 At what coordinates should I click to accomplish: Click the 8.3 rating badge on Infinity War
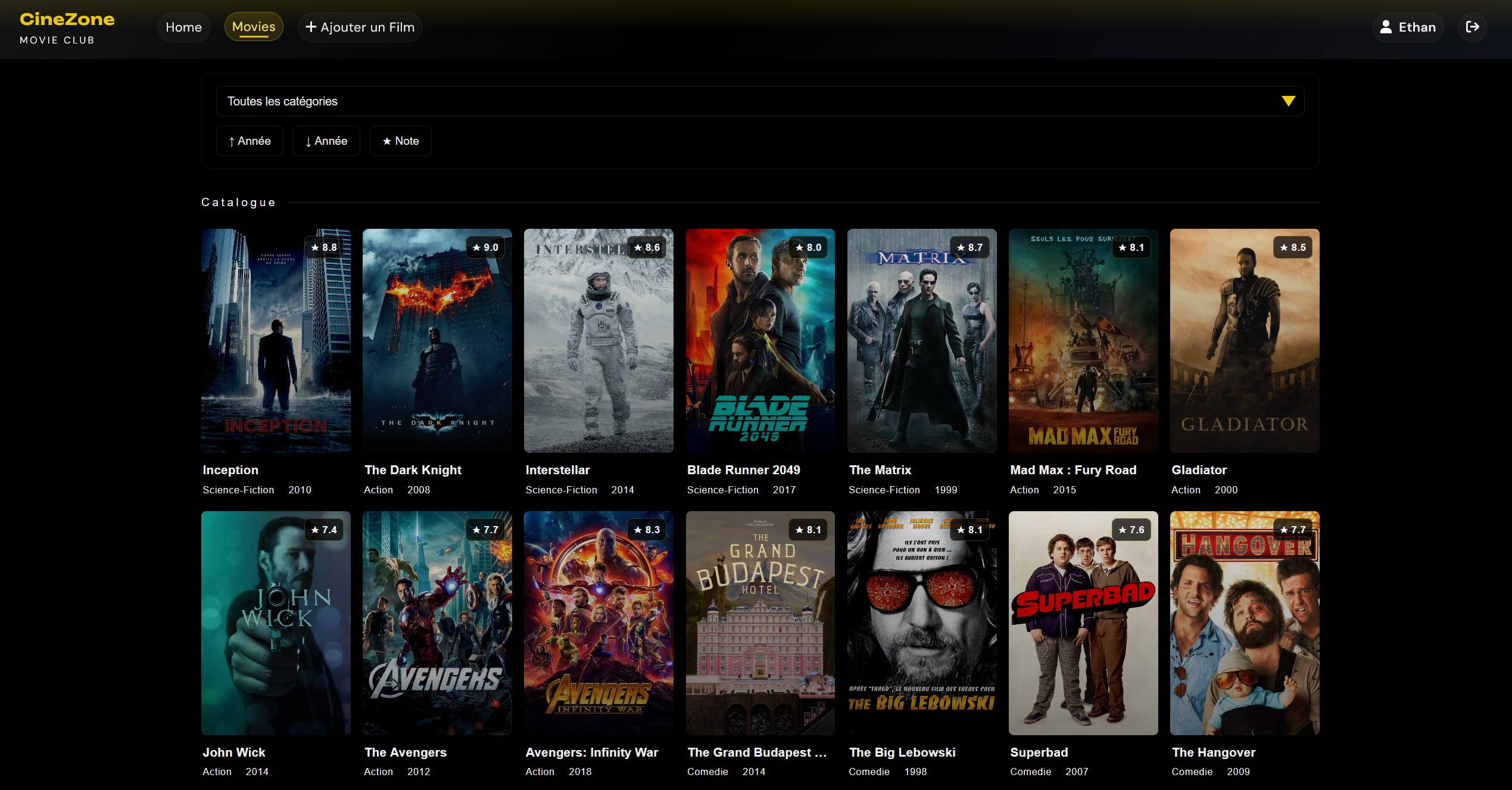[647, 530]
